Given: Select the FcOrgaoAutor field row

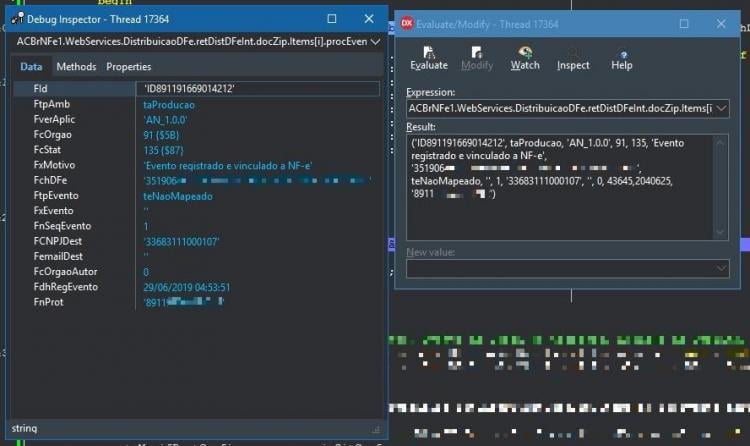Looking at the screenshot, I should pyautogui.click(x=197, y=272).
